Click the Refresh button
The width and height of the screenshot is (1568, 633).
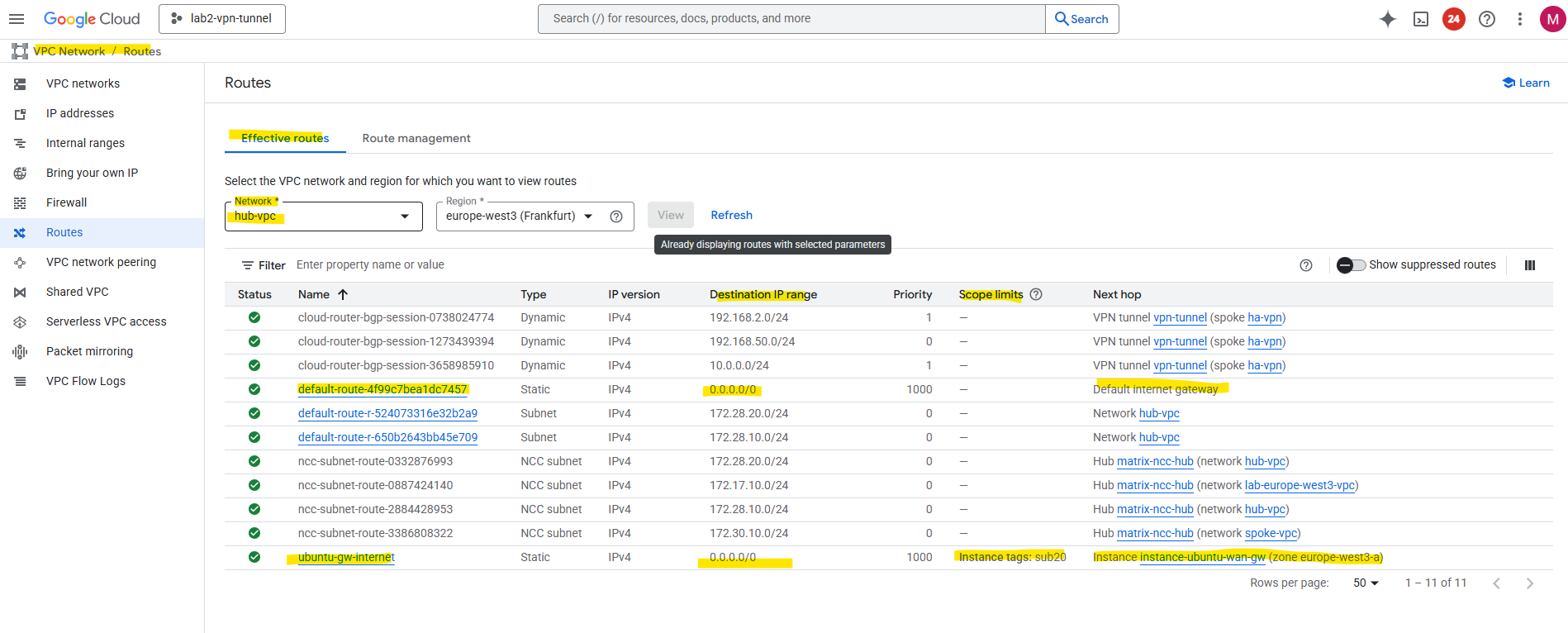pyautogui.click(x=731, y=216)
